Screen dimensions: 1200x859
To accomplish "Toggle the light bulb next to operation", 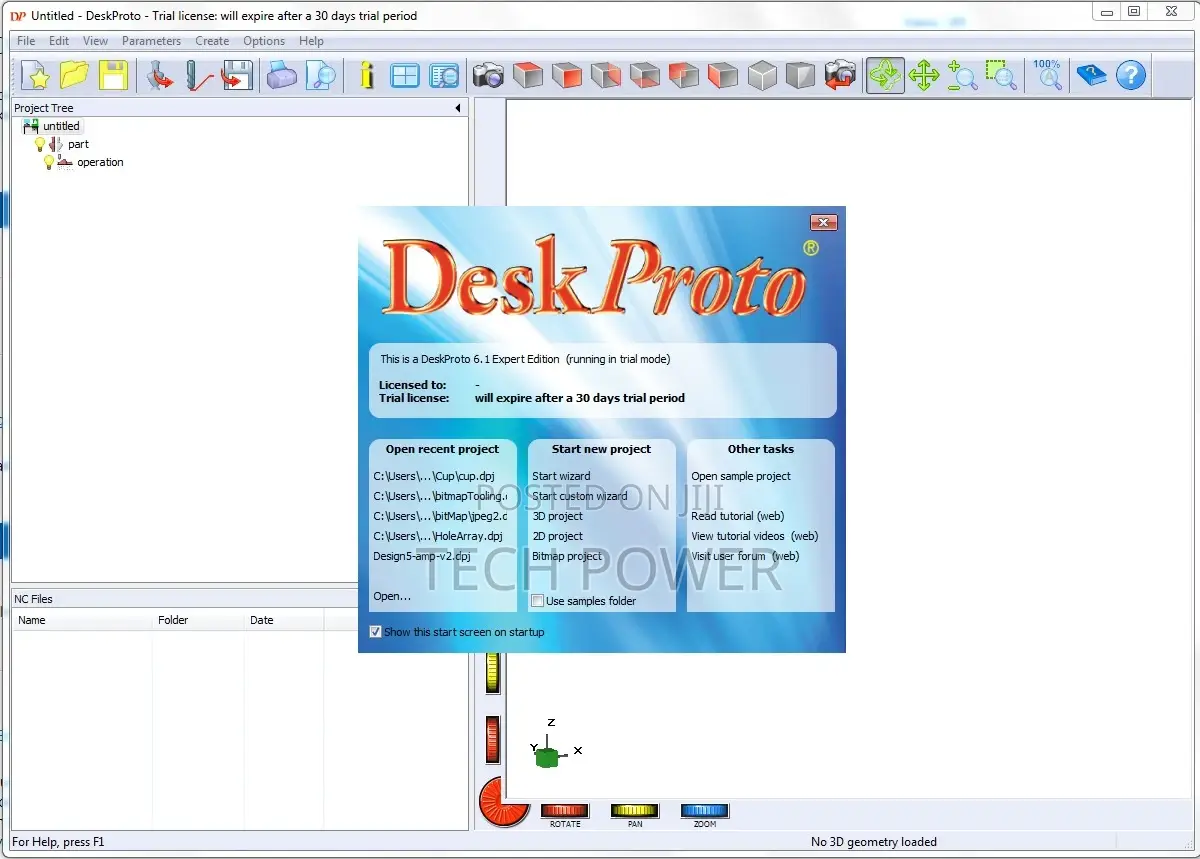I will (x=49, y=162).
